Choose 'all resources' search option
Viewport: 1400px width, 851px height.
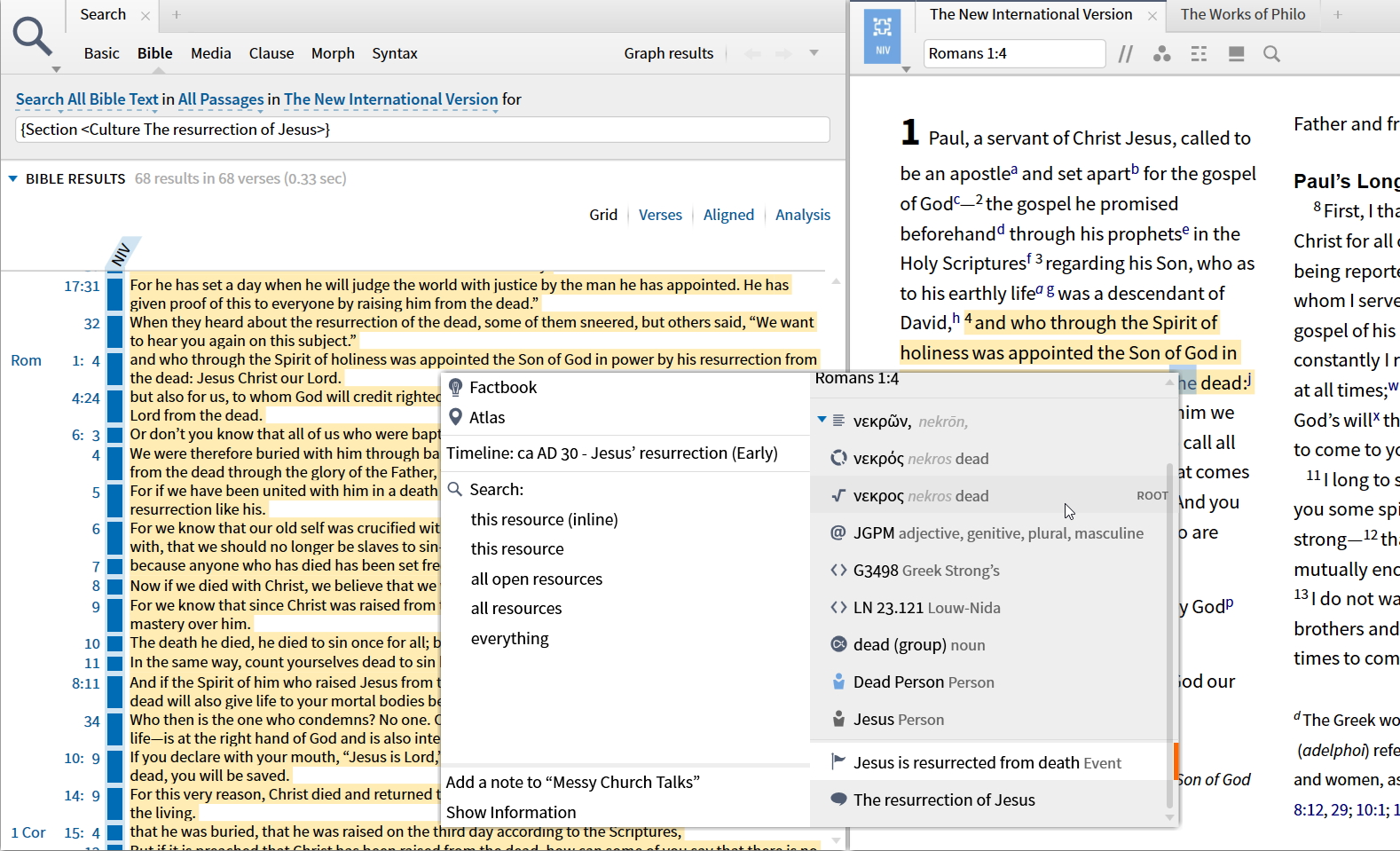click(x=516, y=608)
